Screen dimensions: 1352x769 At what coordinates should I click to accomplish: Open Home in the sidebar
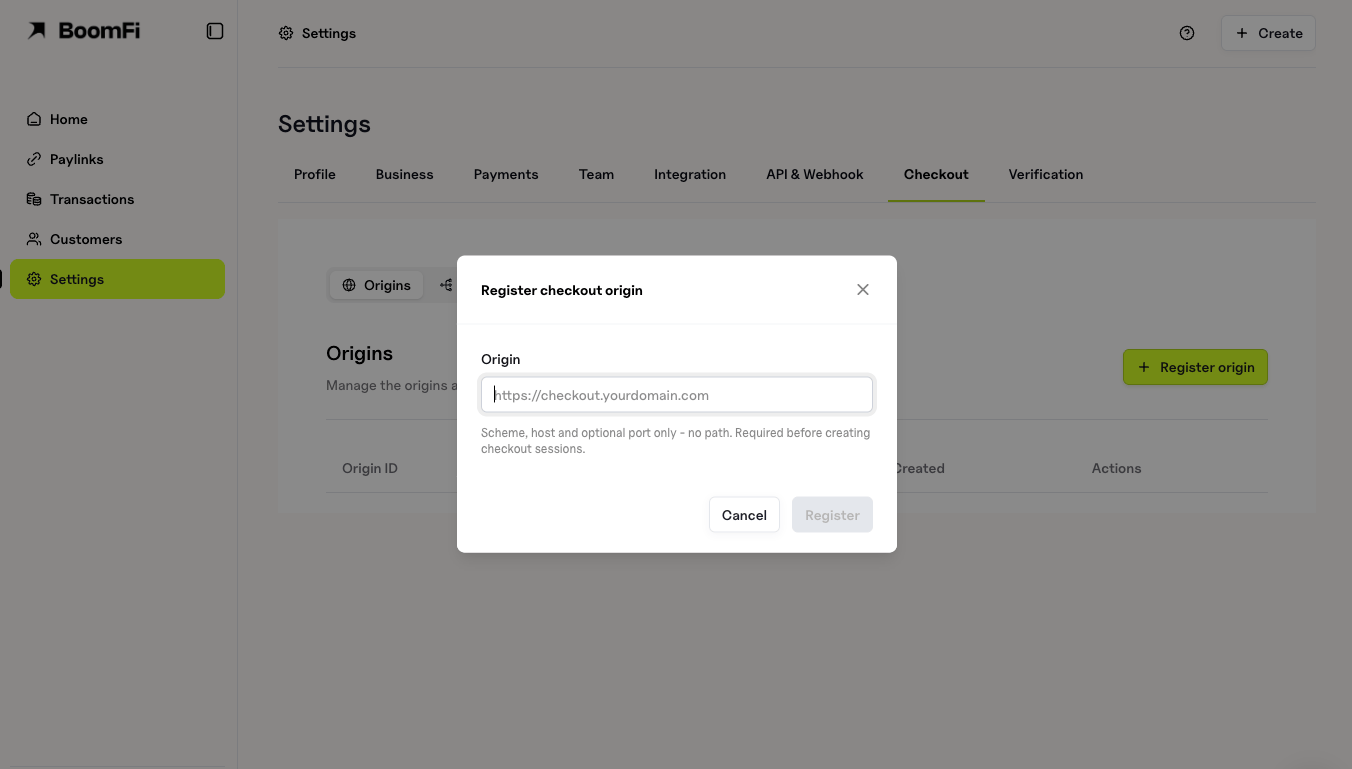click(x=118, y=119)
